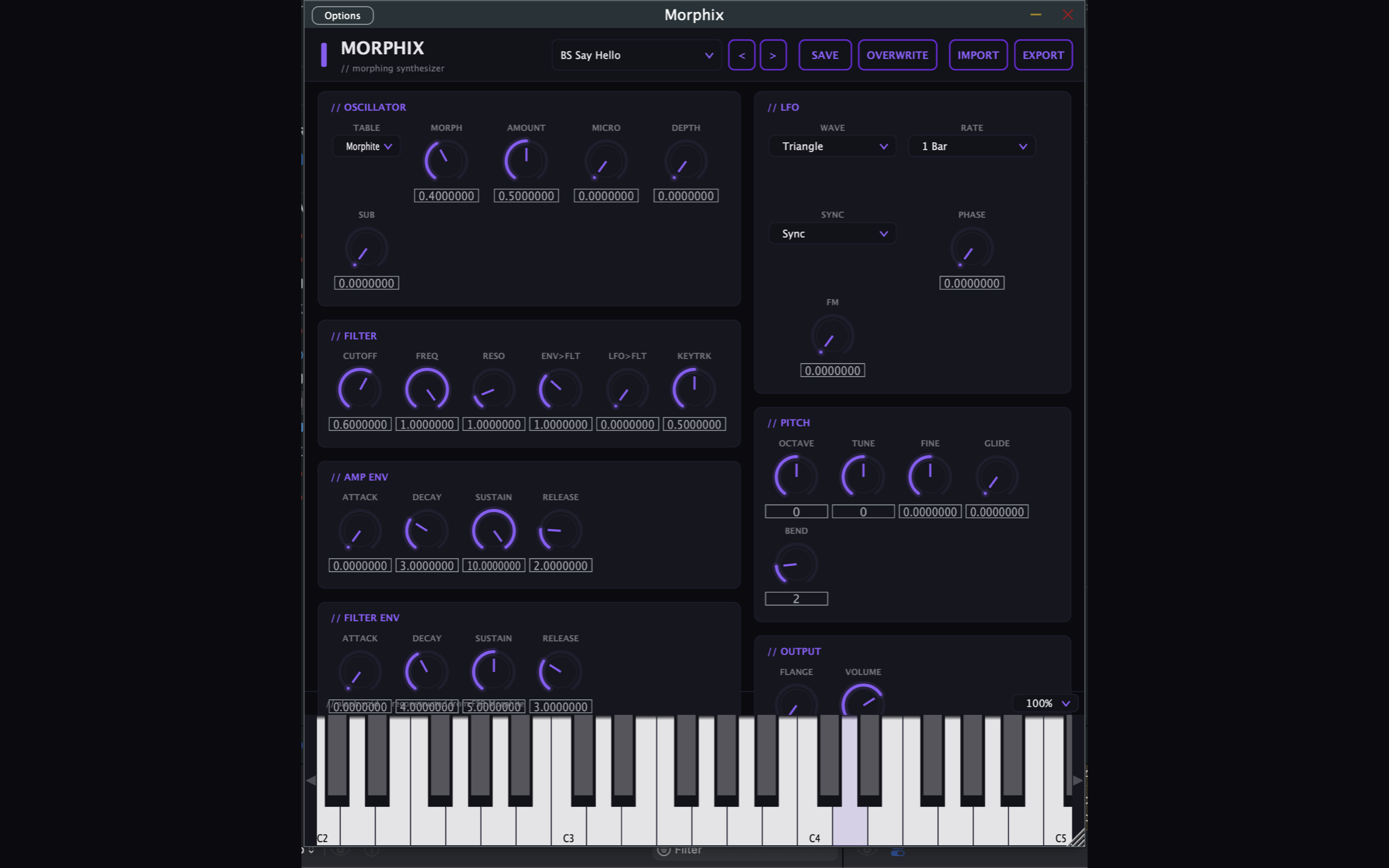
Task: Click the AMP ENV SUSTAIN knob
Action: (x=493, y=530)
